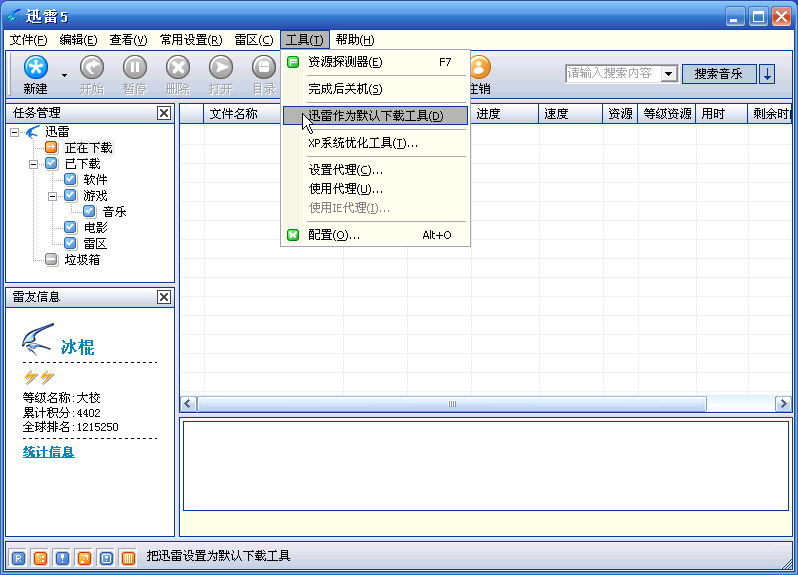Click the 开始 start toolbar icon
This screenshot has height=575, width=798.
coord(92,67)
